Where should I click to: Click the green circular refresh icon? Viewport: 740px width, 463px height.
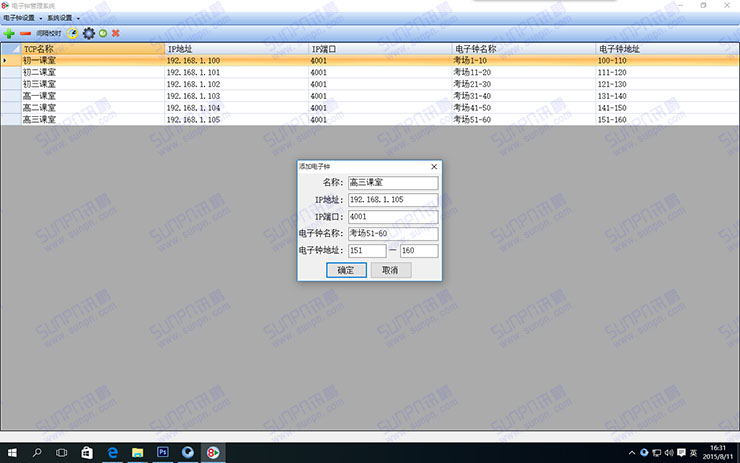pos(103,33)
